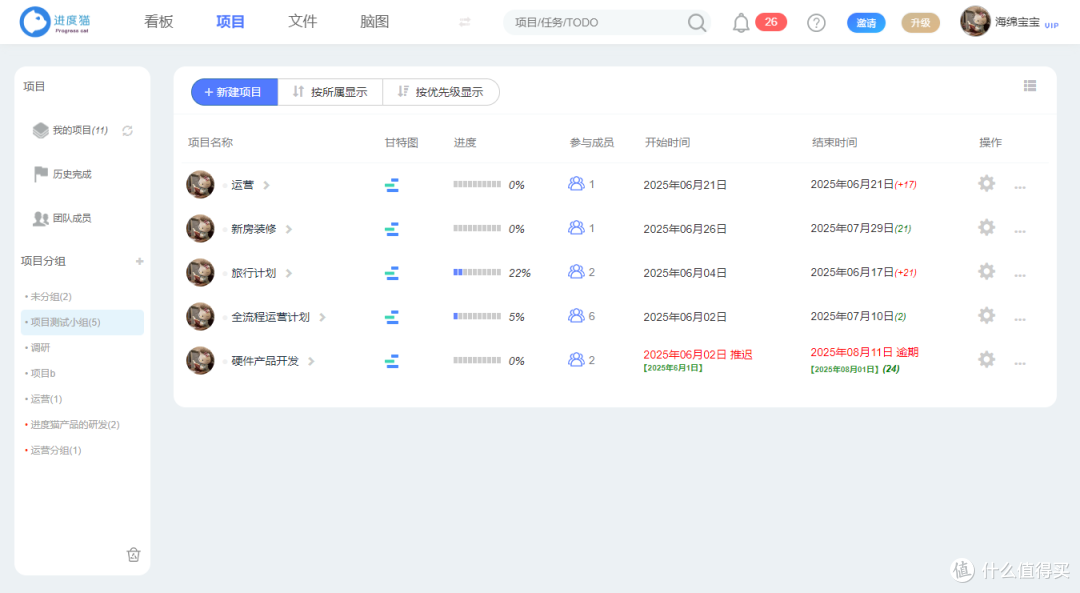Click 旅行计划 progress bar at 22%

(x=477, y=273)
